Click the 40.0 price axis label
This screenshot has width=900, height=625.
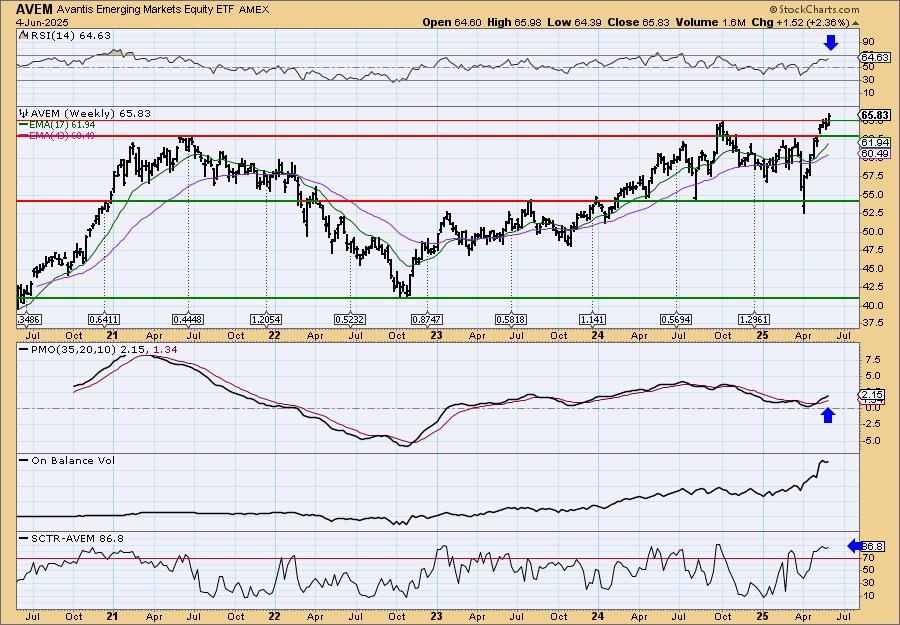tap(872, 305)
